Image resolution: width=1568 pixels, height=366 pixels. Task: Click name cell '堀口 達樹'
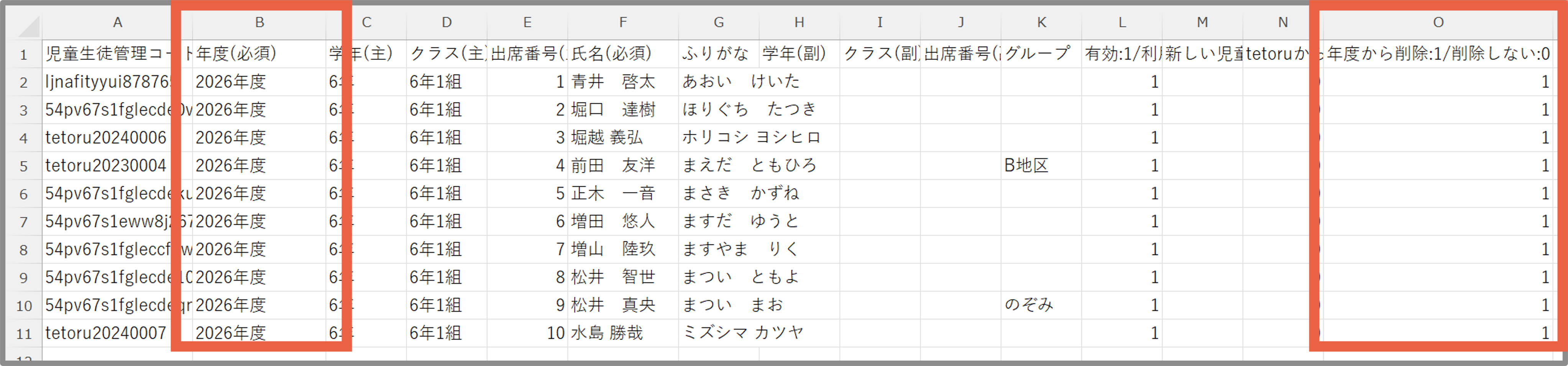point(623,110)
